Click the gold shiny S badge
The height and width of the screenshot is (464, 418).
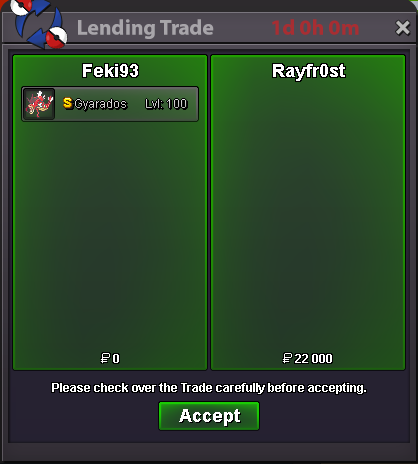(68, 103)
